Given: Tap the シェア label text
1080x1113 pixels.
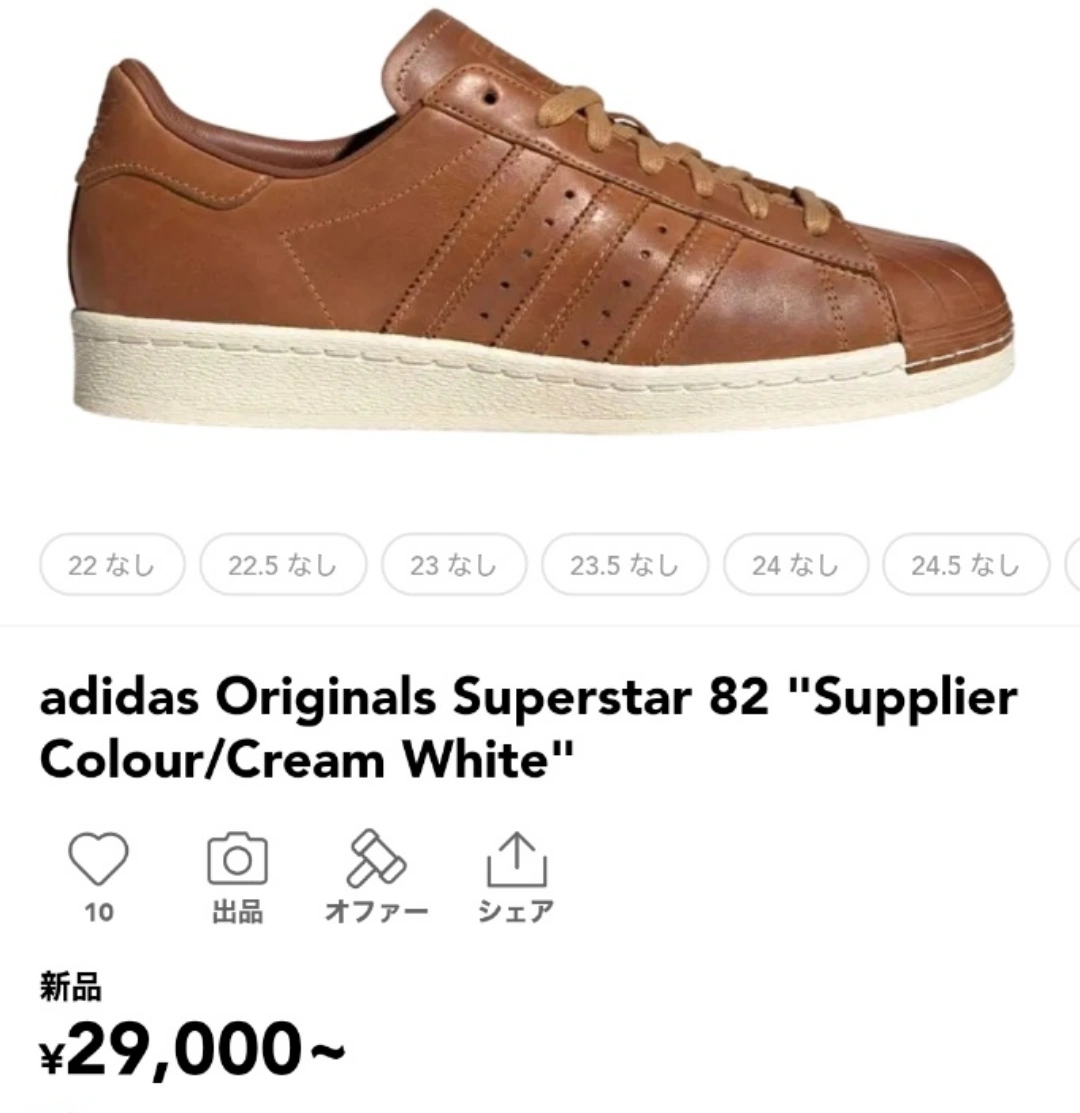Looking at the screenshot, I should click(x=516, y=911).
